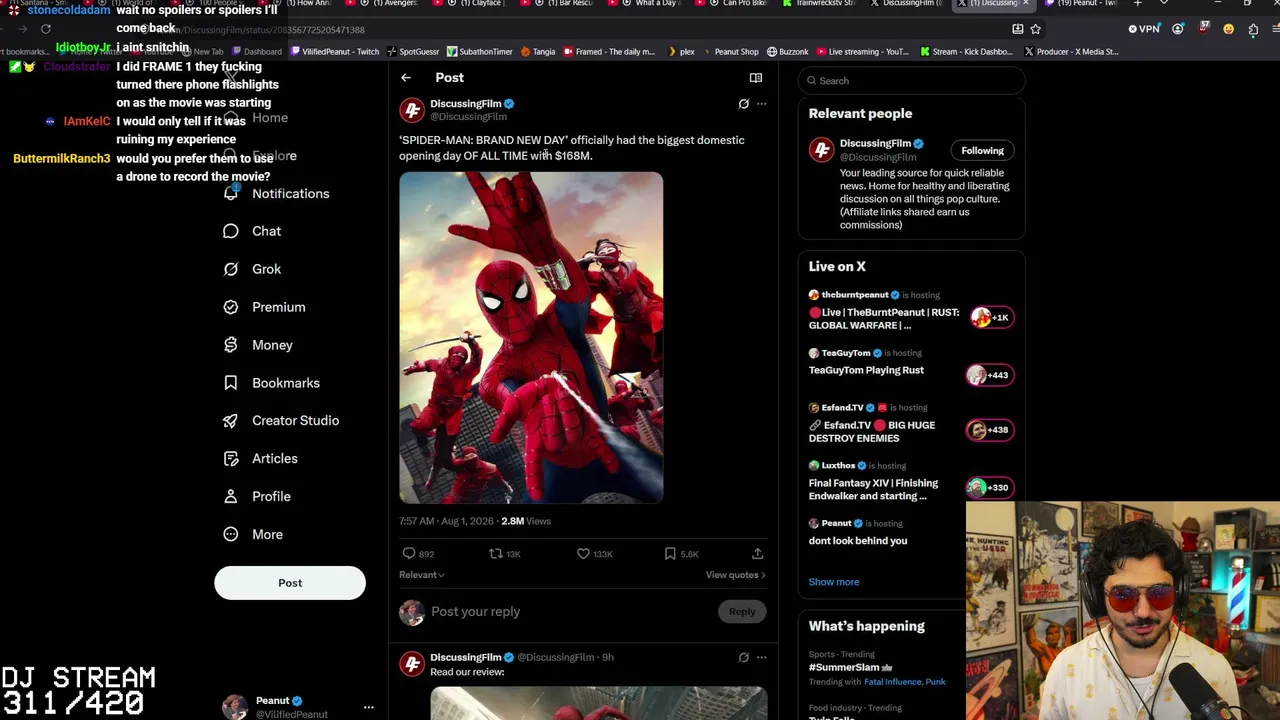Viewport: 1280px width, 720px height.
Task: Open the 2.8M Views count
Action: [526, 521]
